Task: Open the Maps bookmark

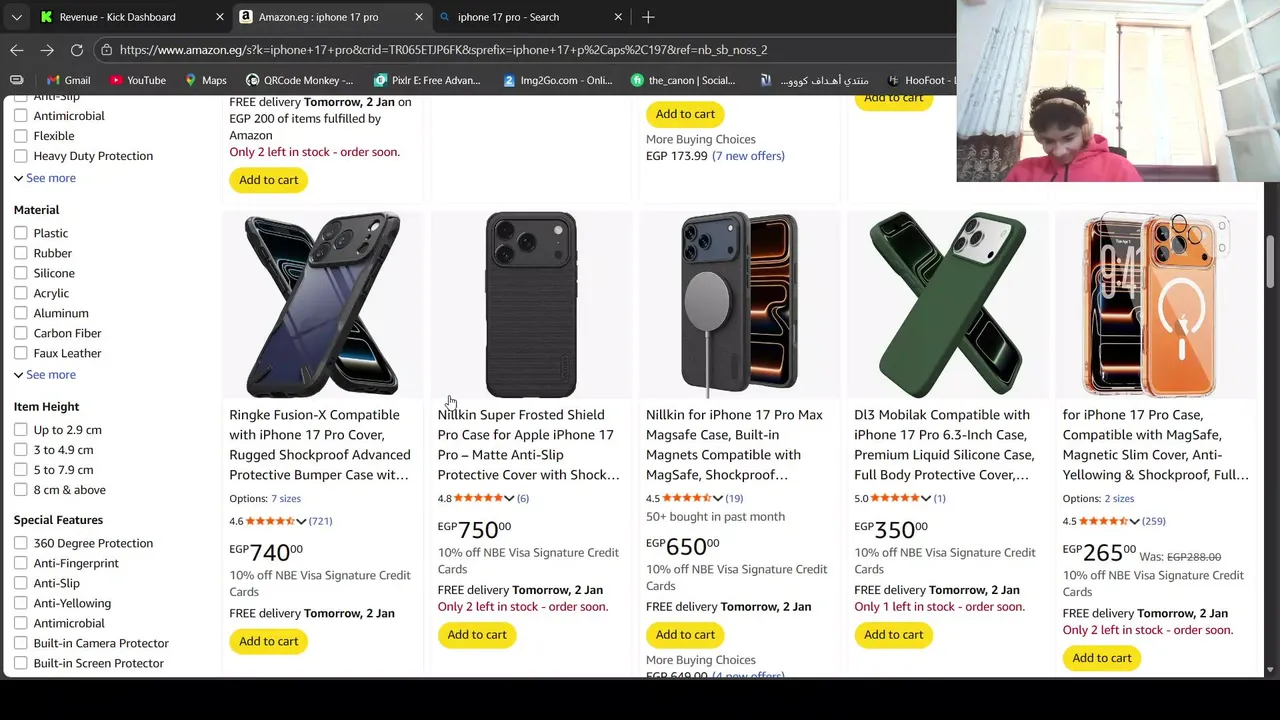Action: tap(205, 80)
